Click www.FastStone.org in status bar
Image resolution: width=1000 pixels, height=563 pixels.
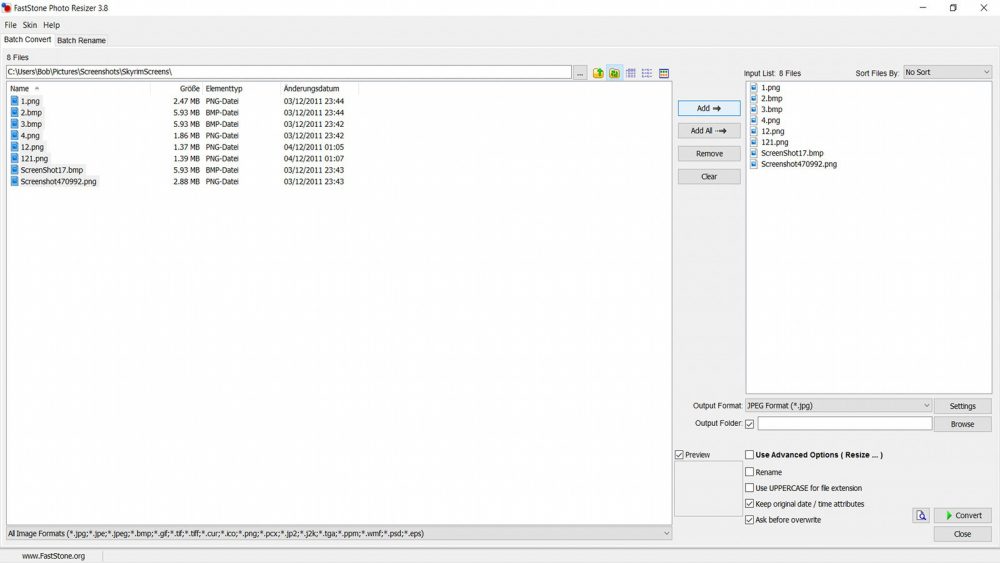tap(54, 556)
